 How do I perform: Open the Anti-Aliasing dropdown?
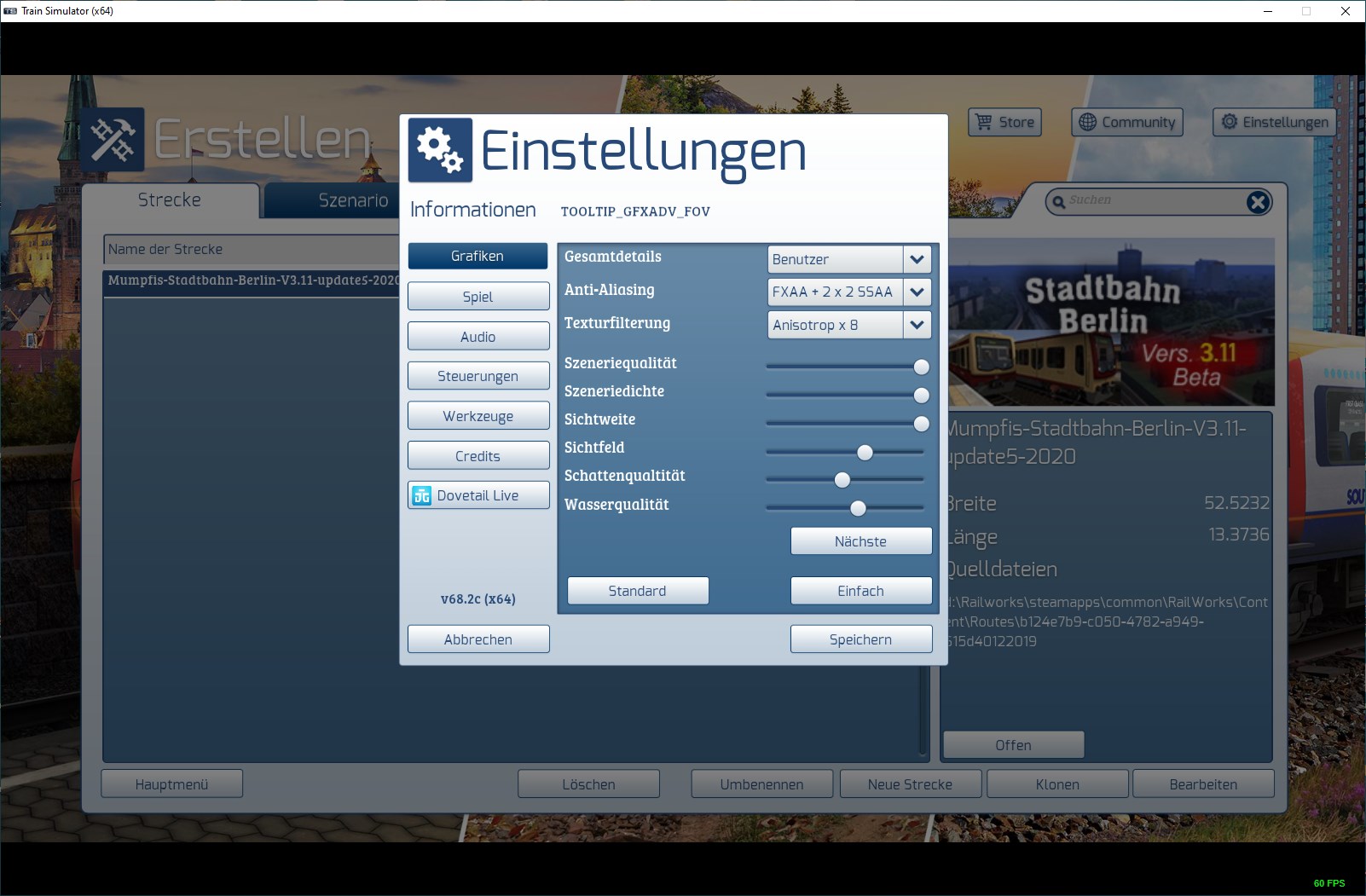[x=917, y=292]
